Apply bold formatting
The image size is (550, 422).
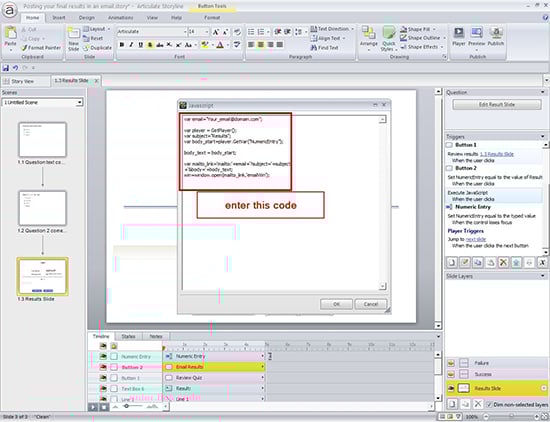point(122,45)
